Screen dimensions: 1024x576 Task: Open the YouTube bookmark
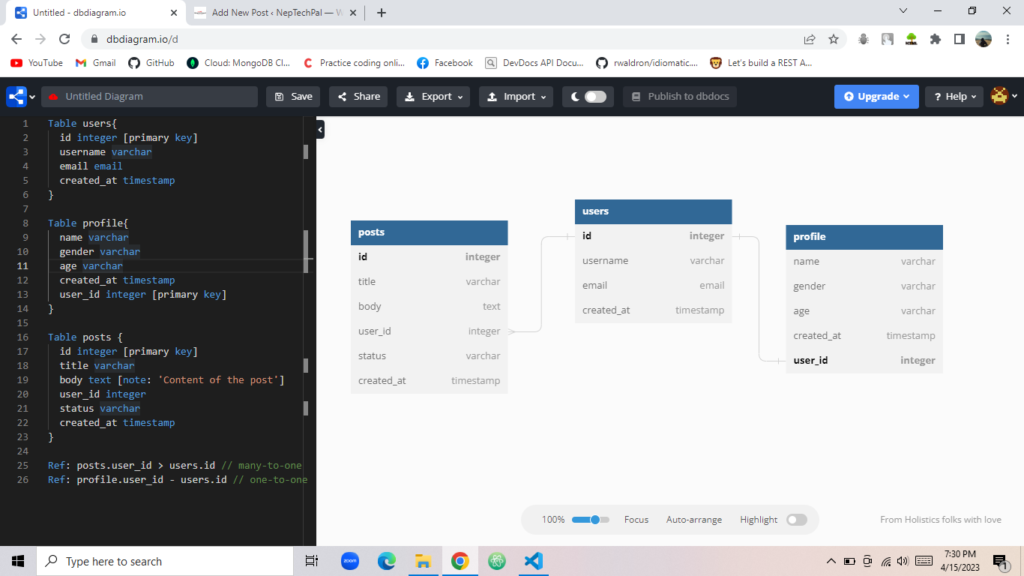(x=37, y=63)
